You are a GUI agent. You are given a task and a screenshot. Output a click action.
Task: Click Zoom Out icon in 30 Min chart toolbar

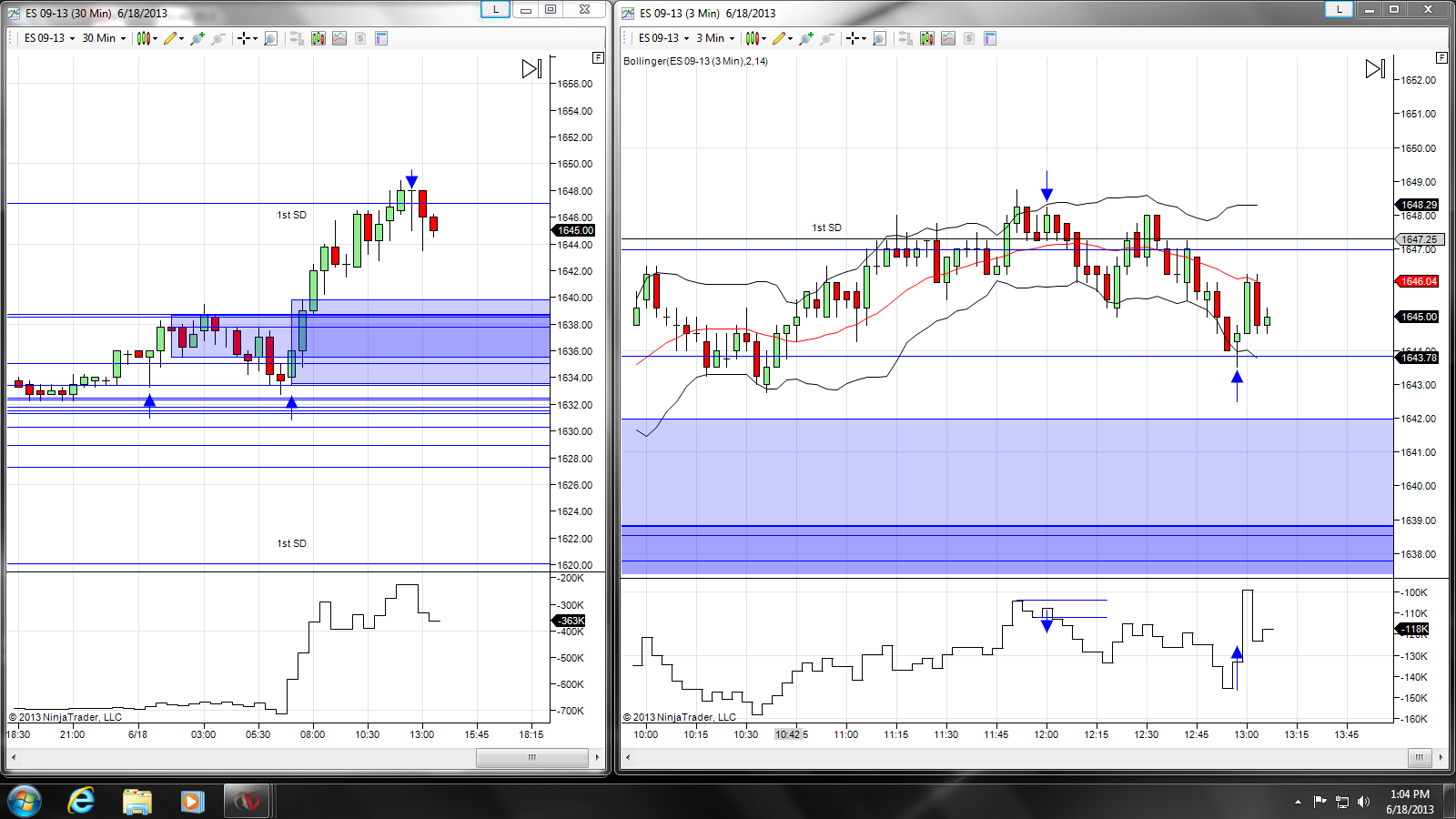[x=218, y=38]
